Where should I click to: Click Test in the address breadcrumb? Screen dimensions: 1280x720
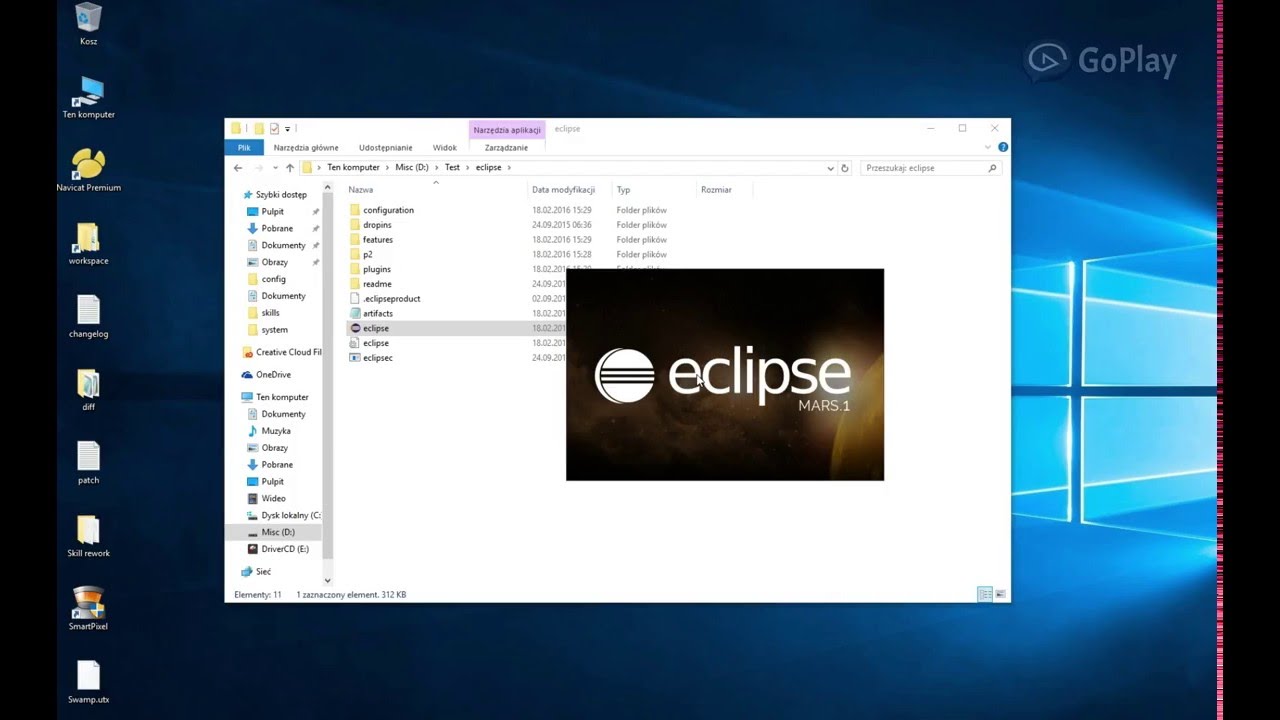click(452, 168)
